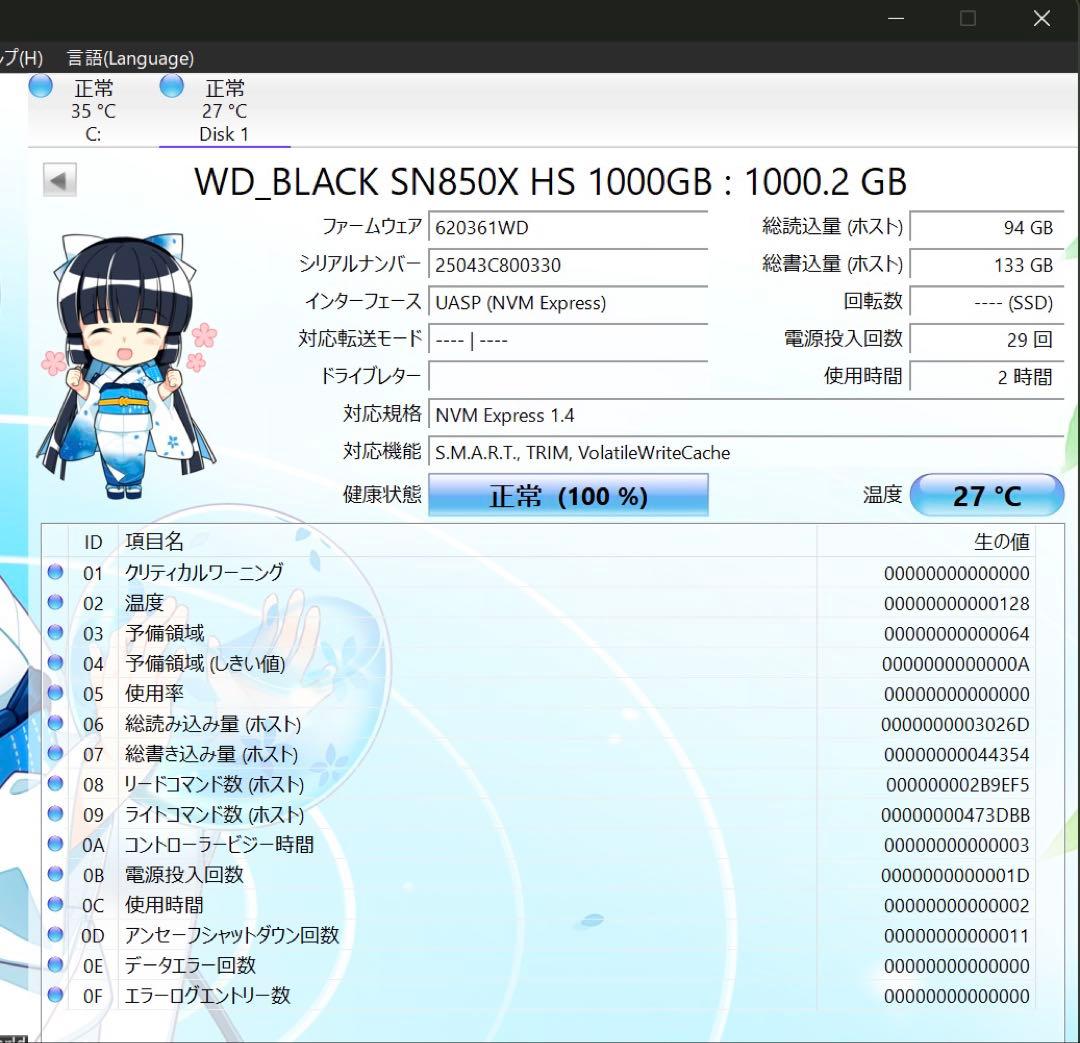Image resolution: width=1080 pixels, height=1043 pixels.
Task: Click status dot for クリティカルワーニング row
Action: tap(56, 572)
